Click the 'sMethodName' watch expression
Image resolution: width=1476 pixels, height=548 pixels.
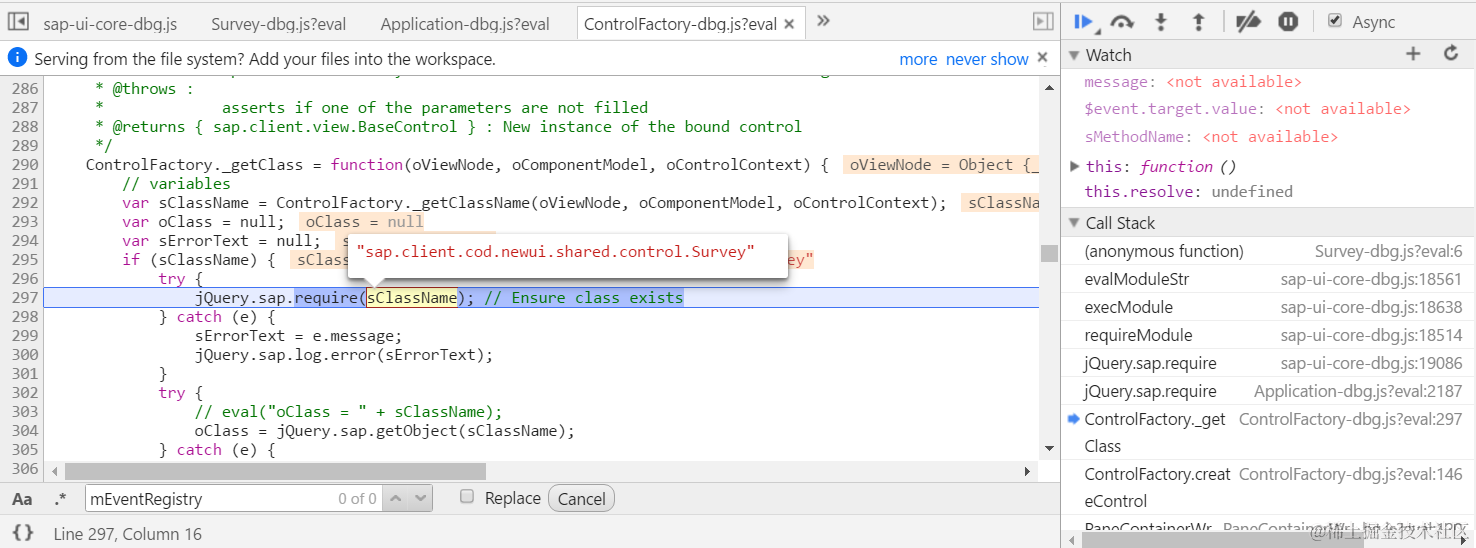click(1210, 136)
